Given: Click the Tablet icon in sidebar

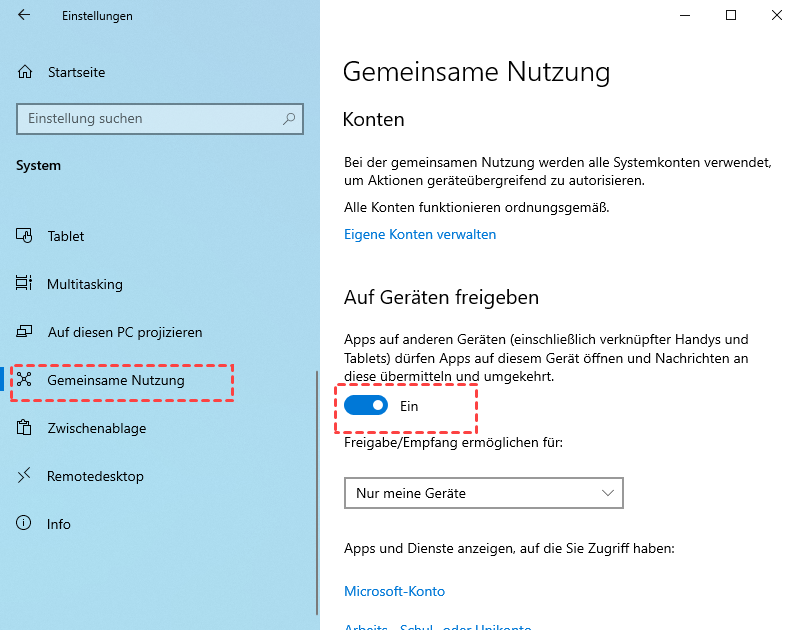Looking at the screenshot, I should 25,236.
